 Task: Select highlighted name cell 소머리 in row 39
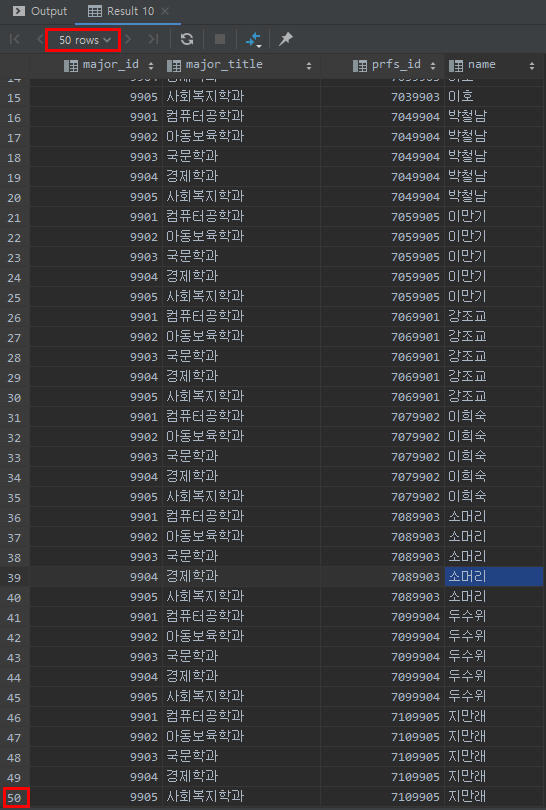click(x=494, y=577)
